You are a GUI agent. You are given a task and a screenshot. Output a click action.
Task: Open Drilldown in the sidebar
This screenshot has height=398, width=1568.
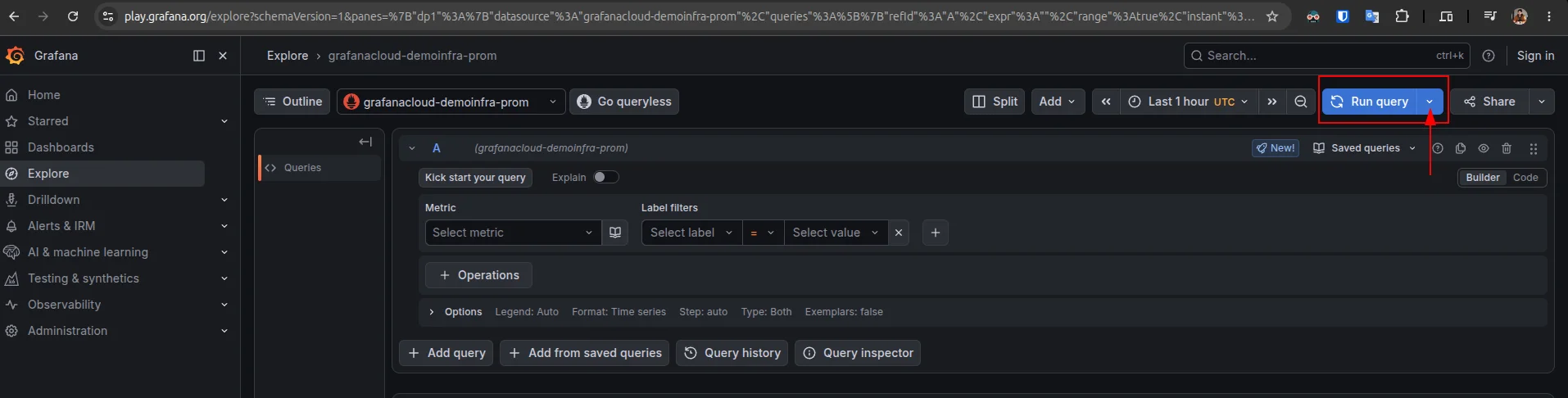click(x=53, y=200)
